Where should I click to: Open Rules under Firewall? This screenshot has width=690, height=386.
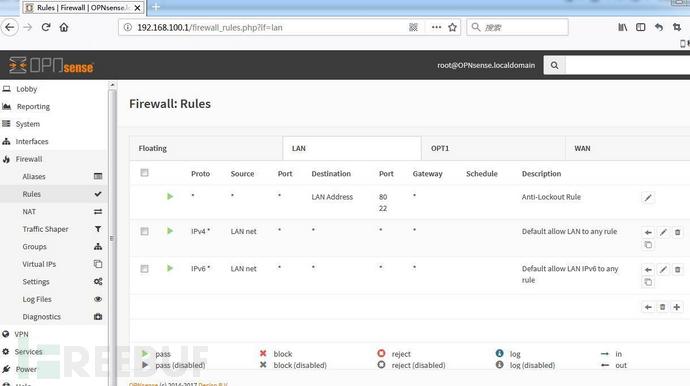[54, 194]
